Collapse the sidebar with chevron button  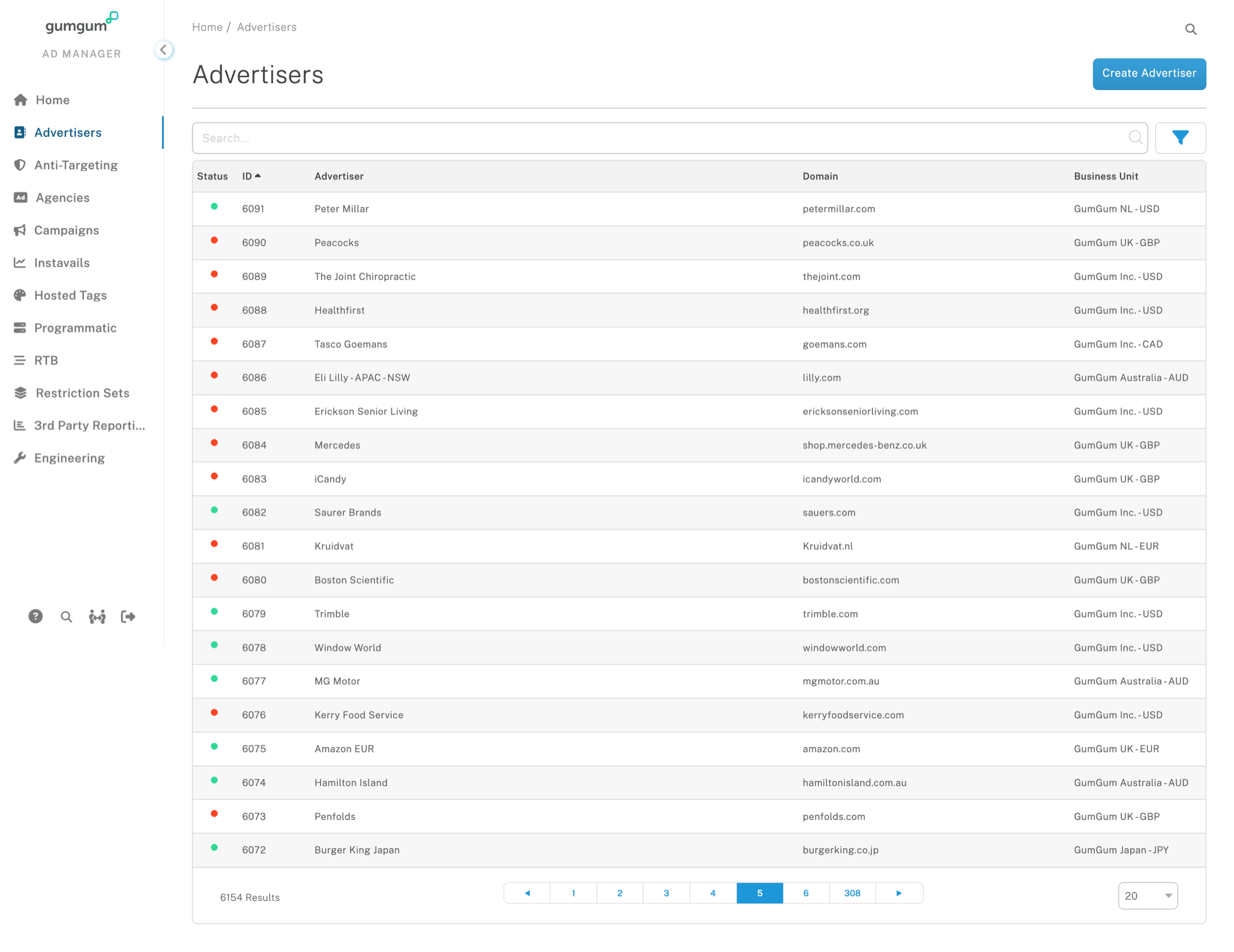(164, 49)
